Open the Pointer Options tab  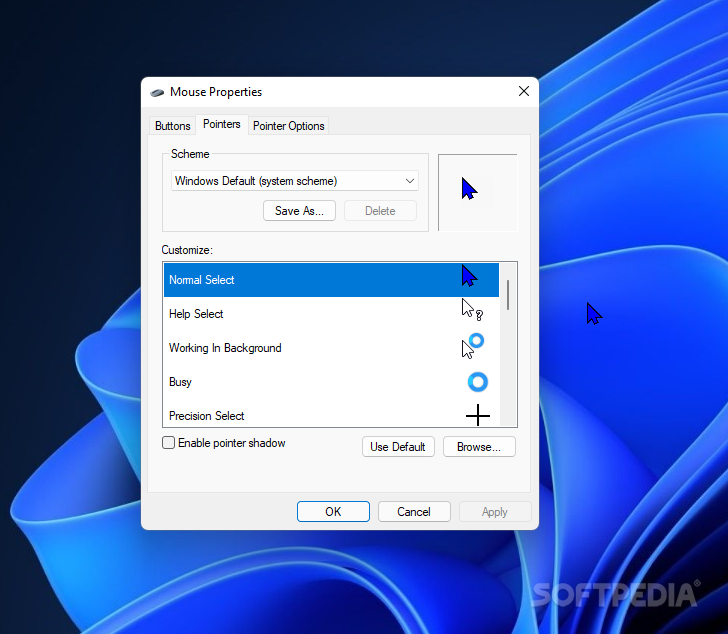(x=288, y=126)
